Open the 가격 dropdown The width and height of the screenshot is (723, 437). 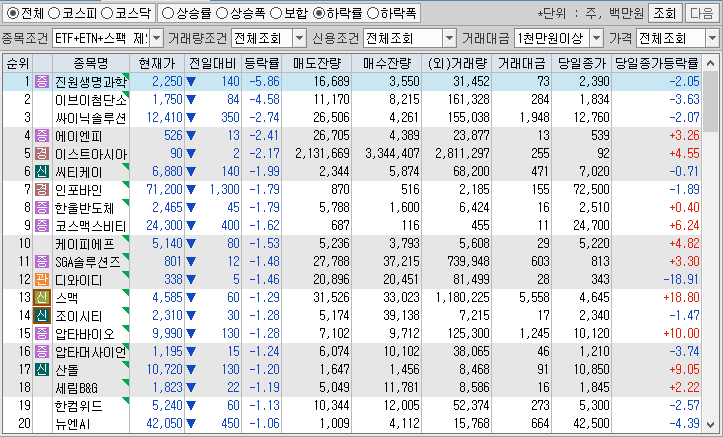712,39
